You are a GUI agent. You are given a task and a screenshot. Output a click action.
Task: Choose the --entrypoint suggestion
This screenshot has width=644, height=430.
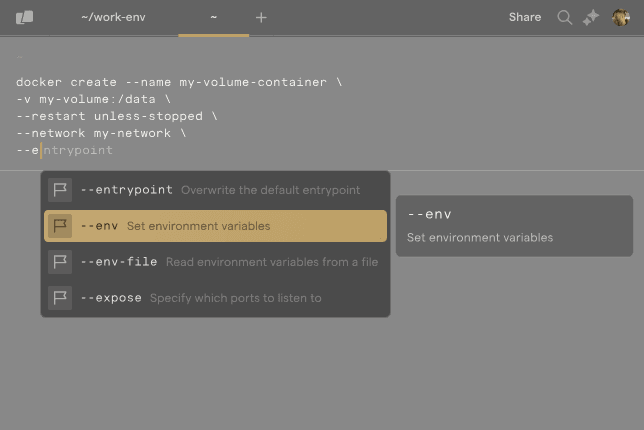pyautogui.click(x=215, y=190)
